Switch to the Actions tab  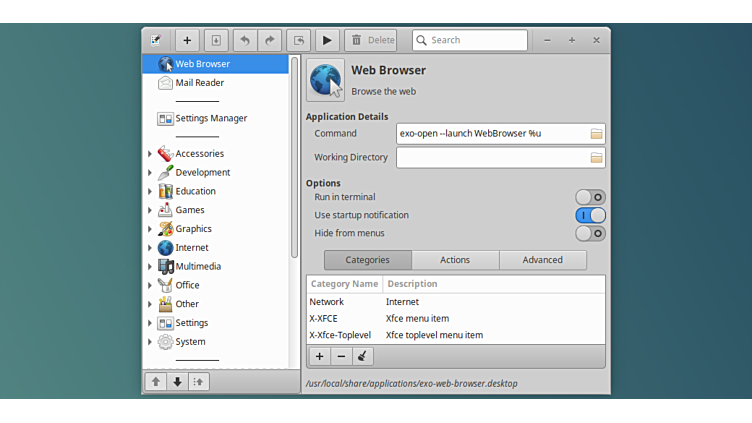455,260
